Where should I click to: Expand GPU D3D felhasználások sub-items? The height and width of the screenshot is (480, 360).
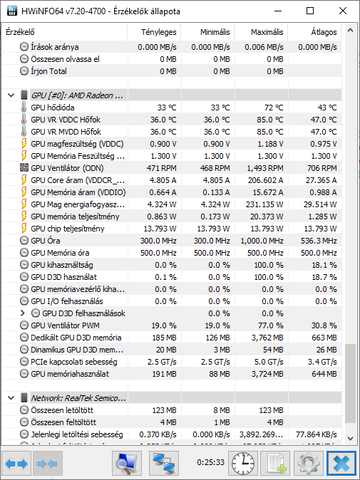tap(23, 313)
